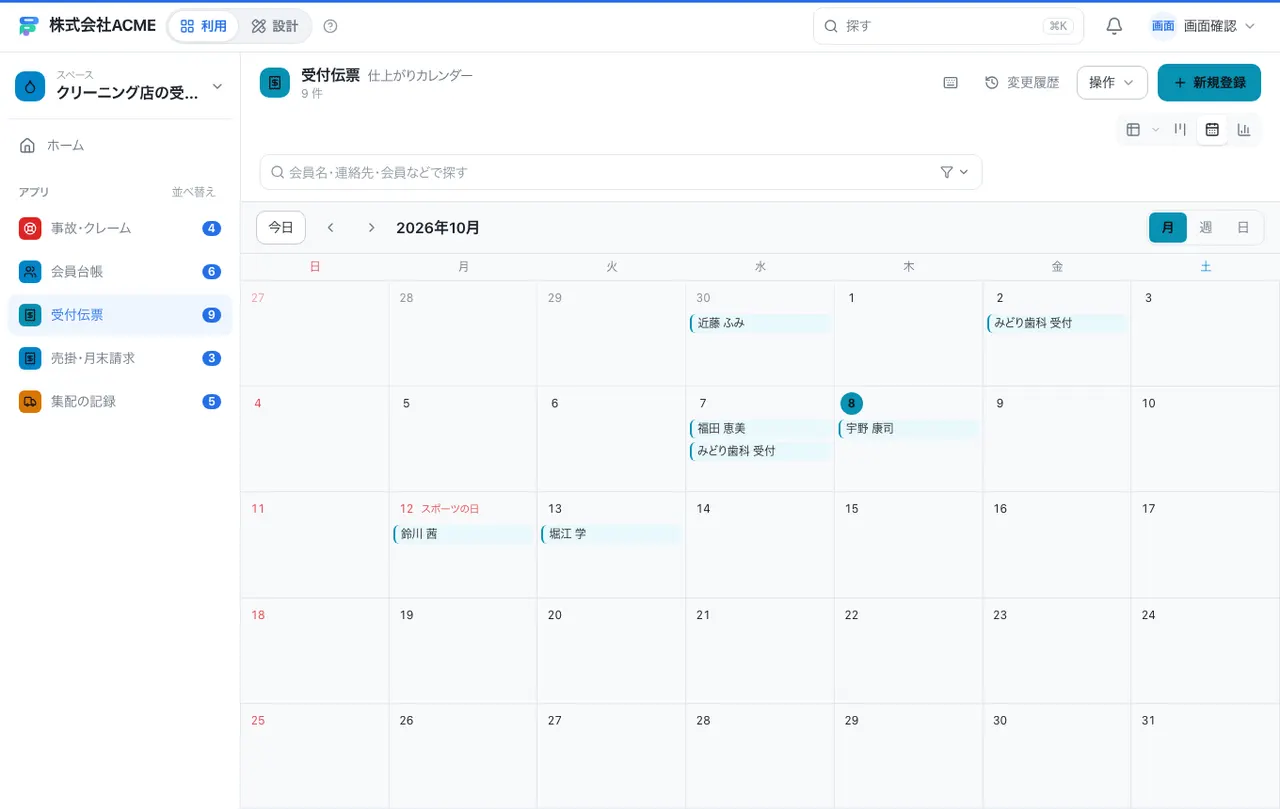Open the 福田 恵美 event
This screenshot has height=809, width=1280.
[x=759, y=428]
